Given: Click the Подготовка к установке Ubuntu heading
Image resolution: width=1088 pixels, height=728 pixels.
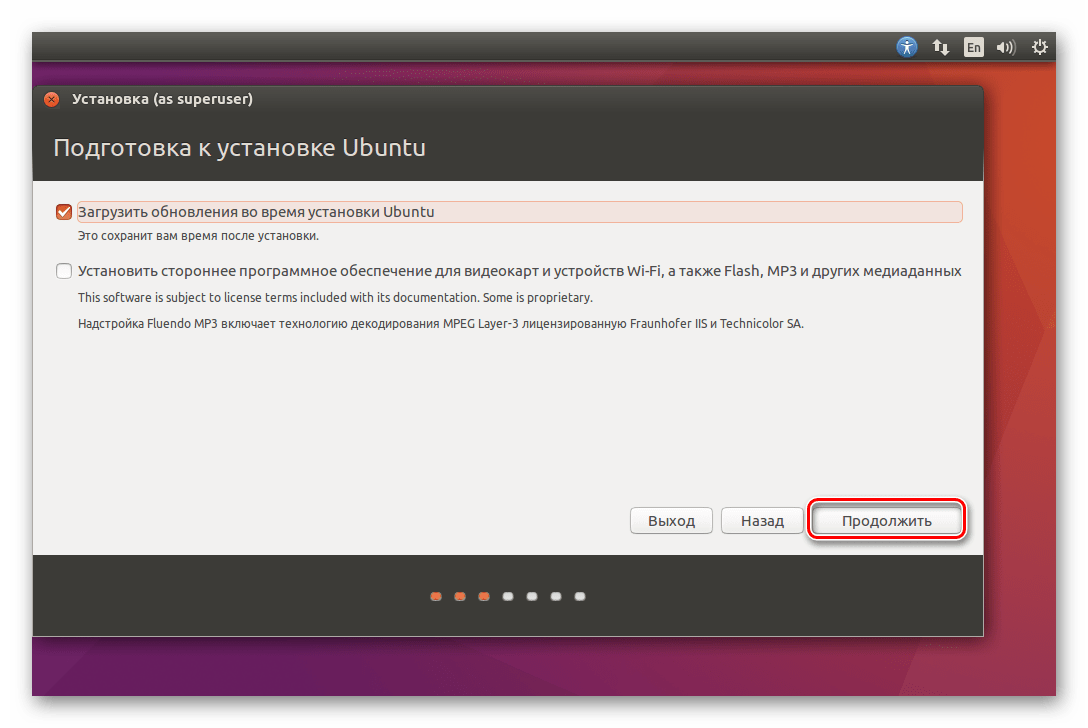Looking at the screenshot, I should tap(239, 148).
